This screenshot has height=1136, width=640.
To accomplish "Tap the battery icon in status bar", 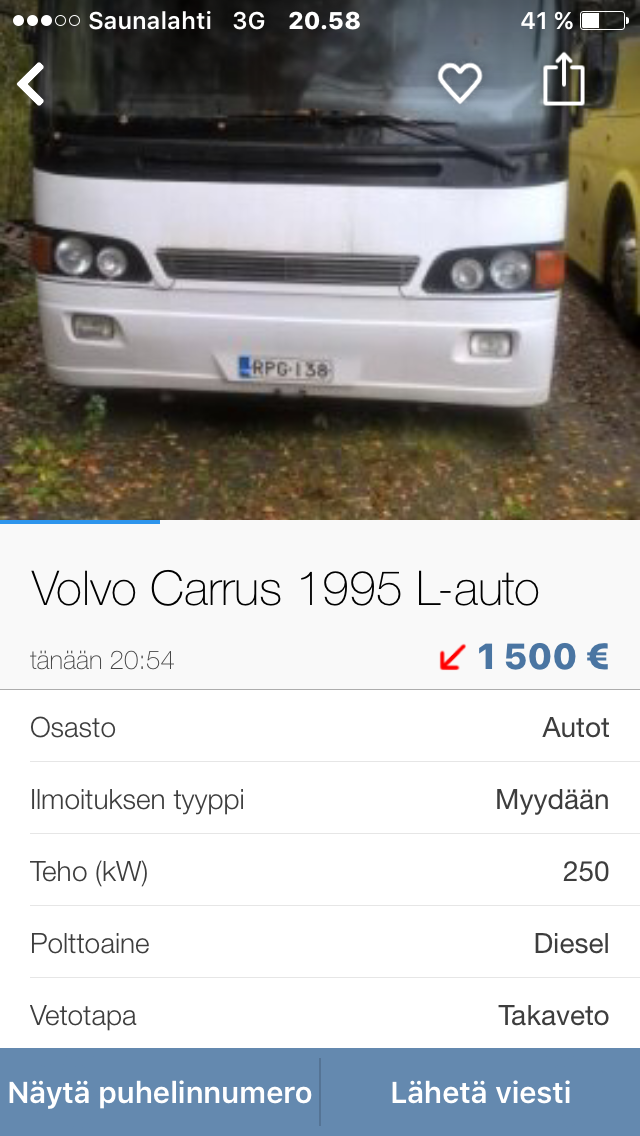I will tap(604, 21).
